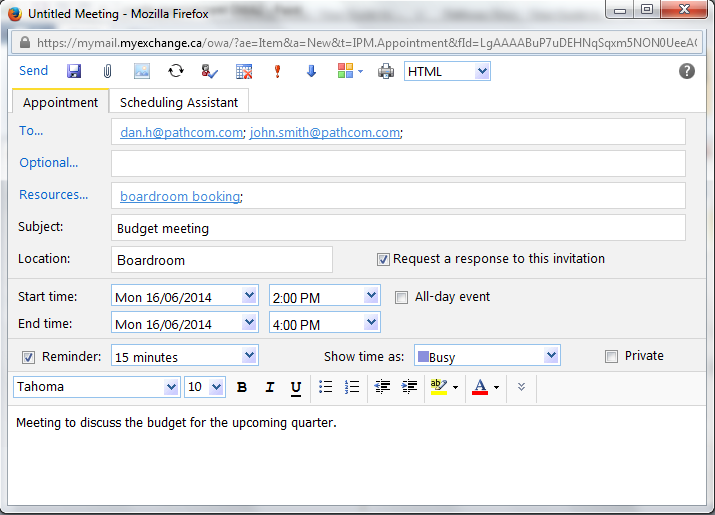Open the highlight color picker arrow
Viewport: 715px width, 515px height.
(x=456, y=388)
